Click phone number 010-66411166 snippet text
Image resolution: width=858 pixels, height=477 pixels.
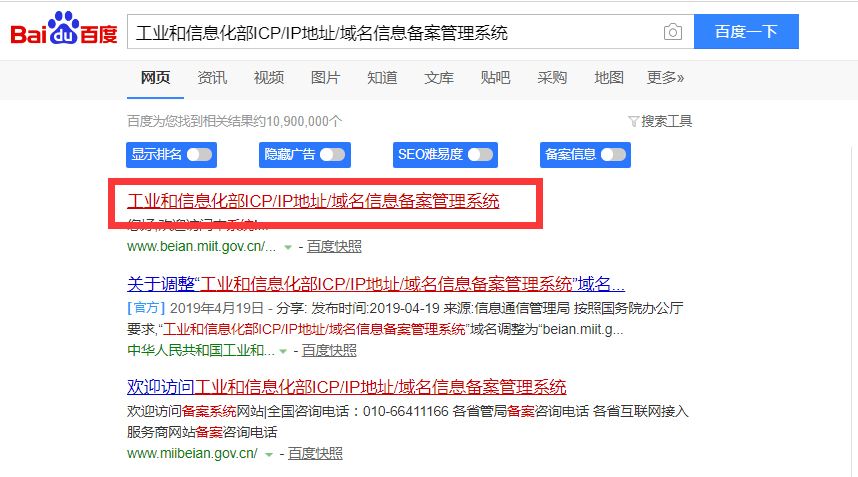pos(405,411)
